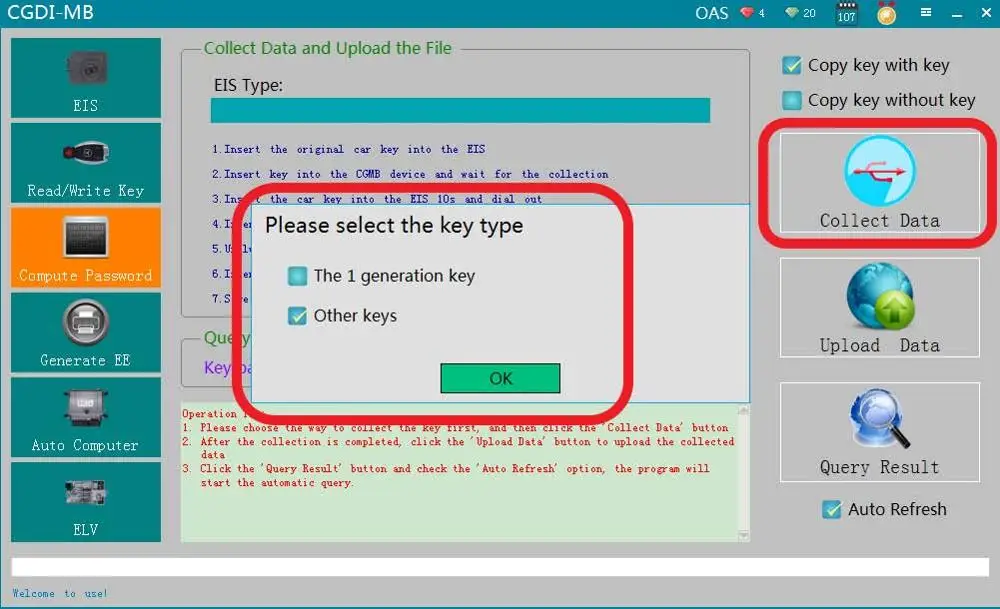Open the hamburger menu in title bar
This screenshot has height=609, width=1000.
(926, 12)
